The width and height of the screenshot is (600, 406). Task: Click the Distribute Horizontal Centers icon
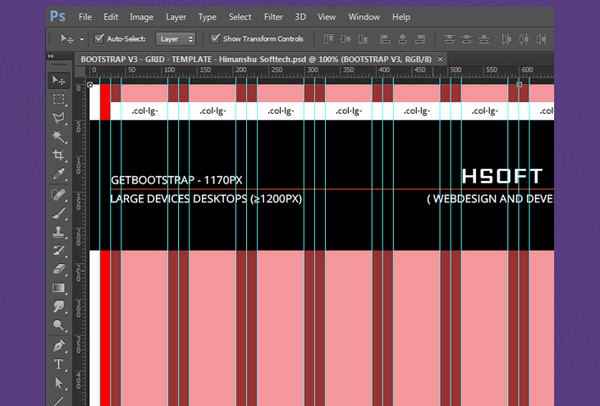[x=524, y=39]
